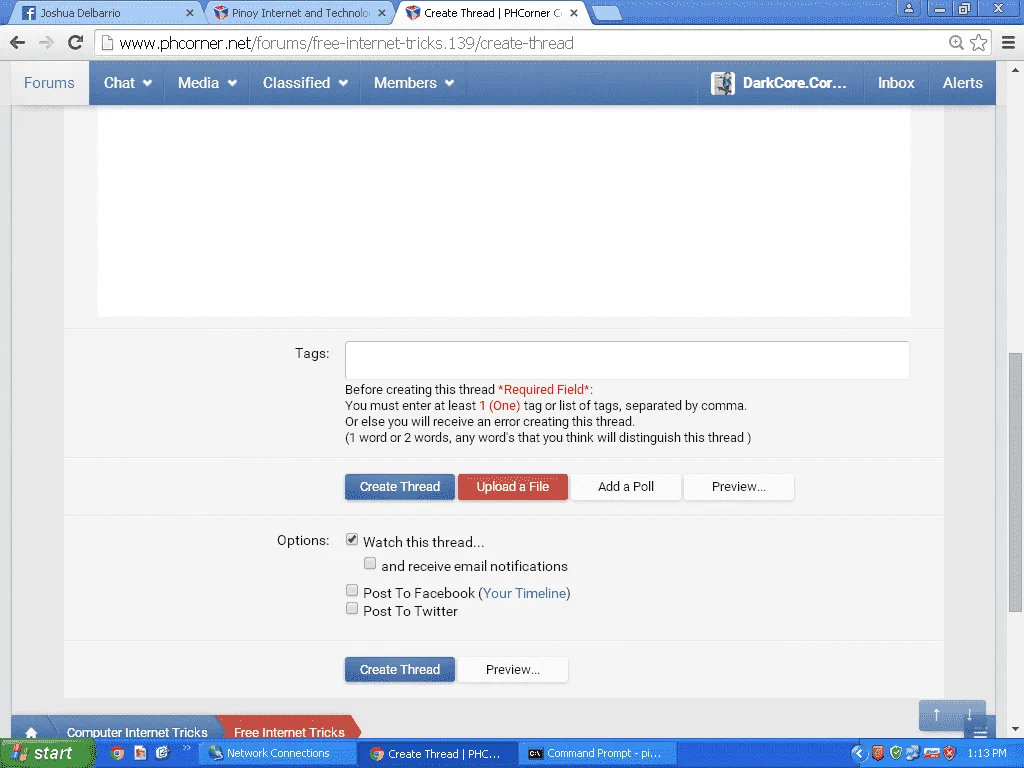Viewport: 1024px width, 768px height.
Task: Click the browser forward arrow
Action: 46,43
